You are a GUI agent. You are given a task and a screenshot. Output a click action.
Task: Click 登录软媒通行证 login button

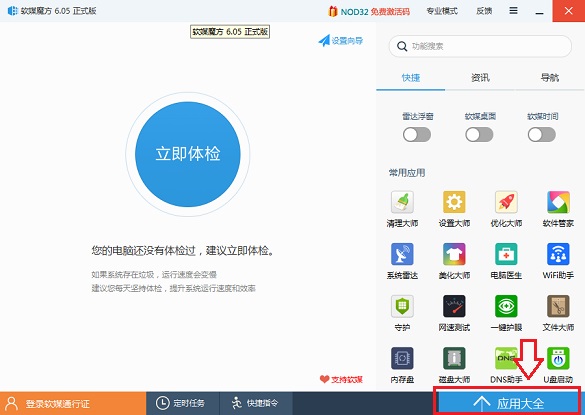tap(73, 403)
